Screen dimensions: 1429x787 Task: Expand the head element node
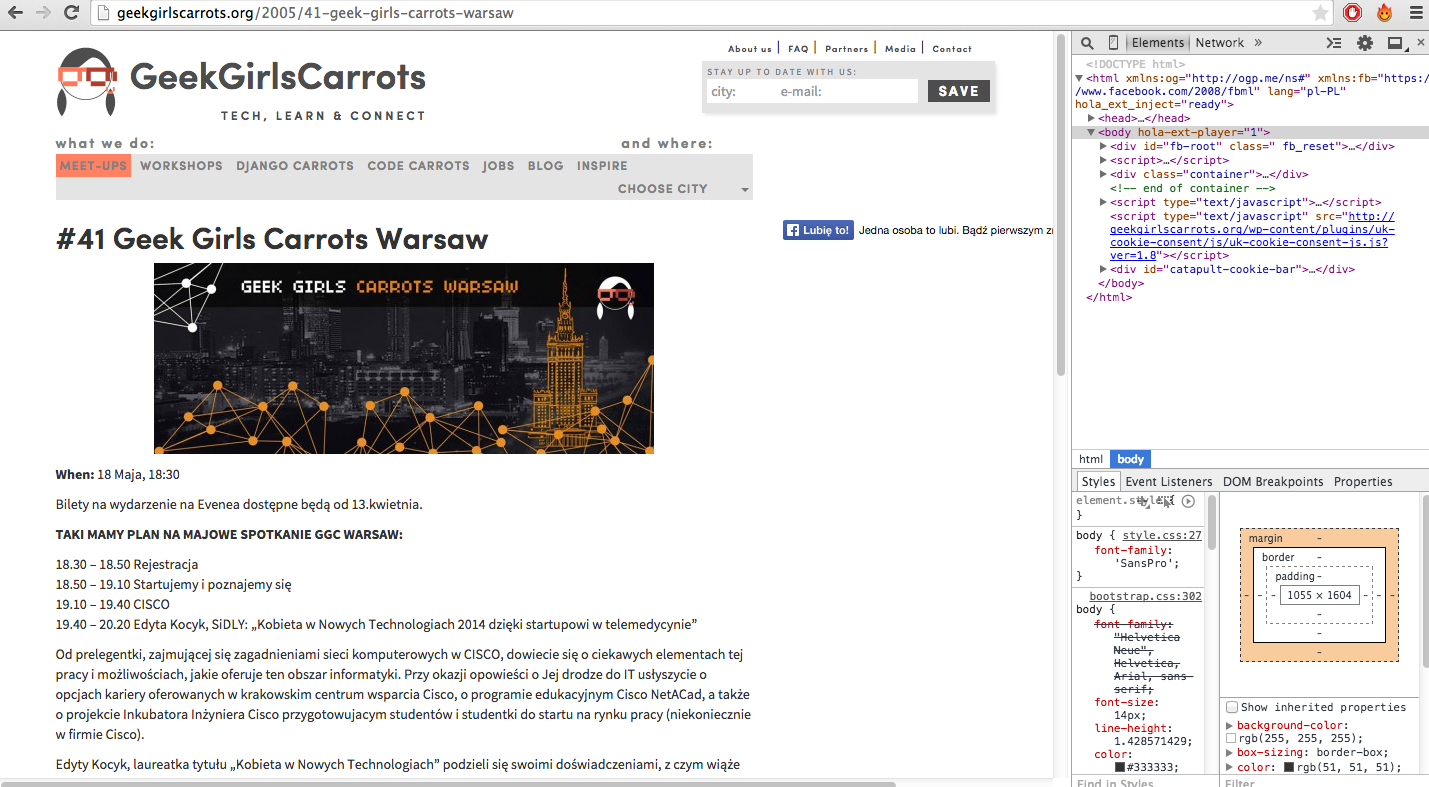click(1092, 118)
